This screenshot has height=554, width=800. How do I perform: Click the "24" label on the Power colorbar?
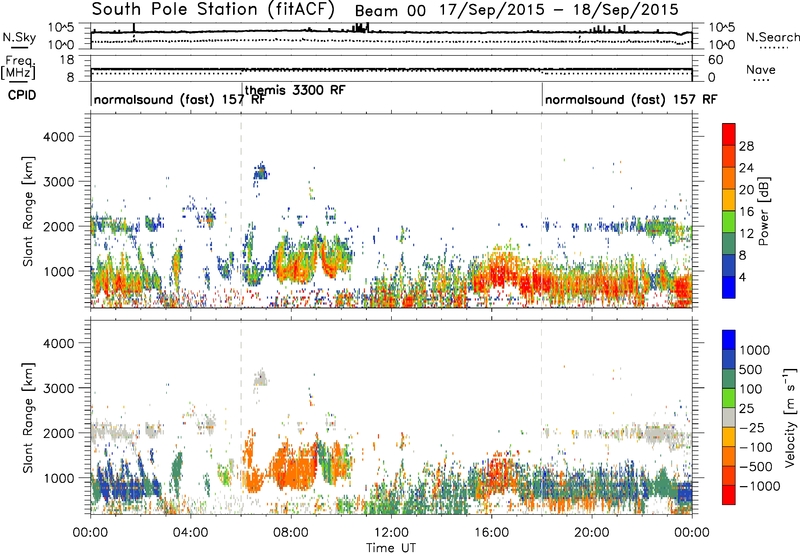pyautogui.click(x=746, y=168)
